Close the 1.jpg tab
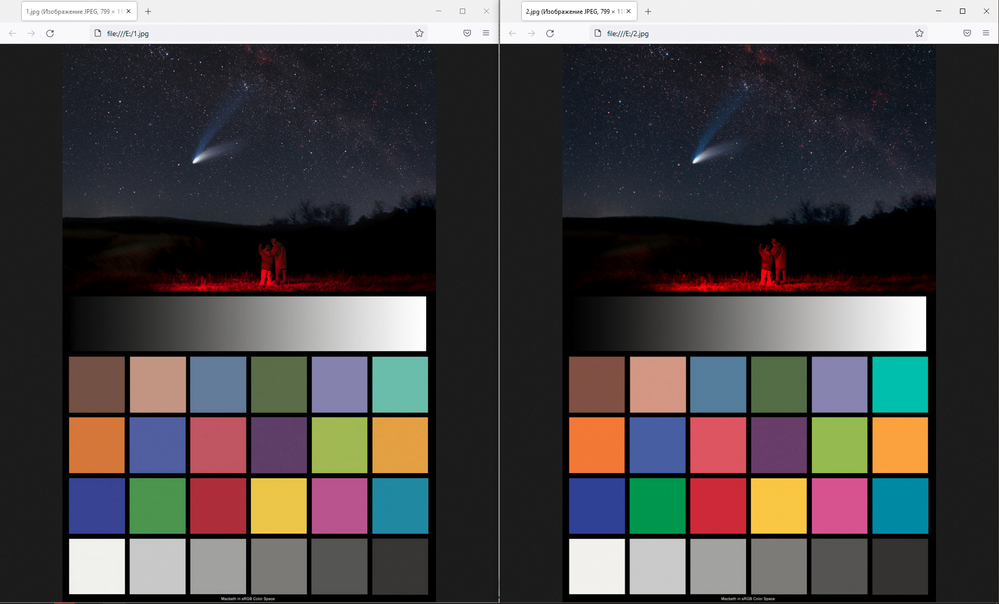 point(128,11)
